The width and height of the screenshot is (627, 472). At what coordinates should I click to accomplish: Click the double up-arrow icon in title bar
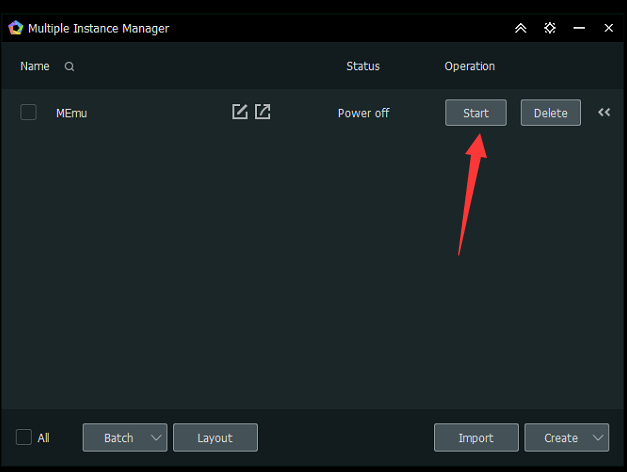pyautogui.click(x=520, y=28)
